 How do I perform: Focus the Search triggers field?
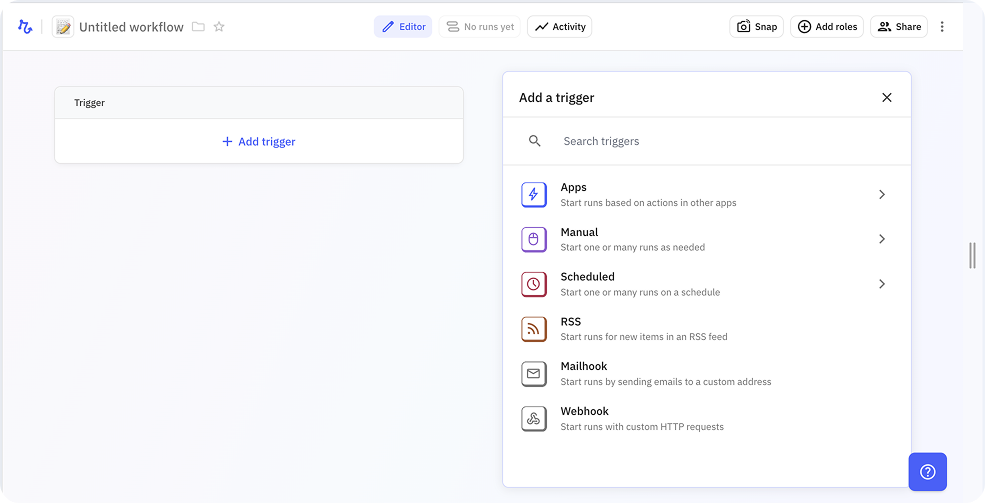pyautogui.click(x=707, y=141)
